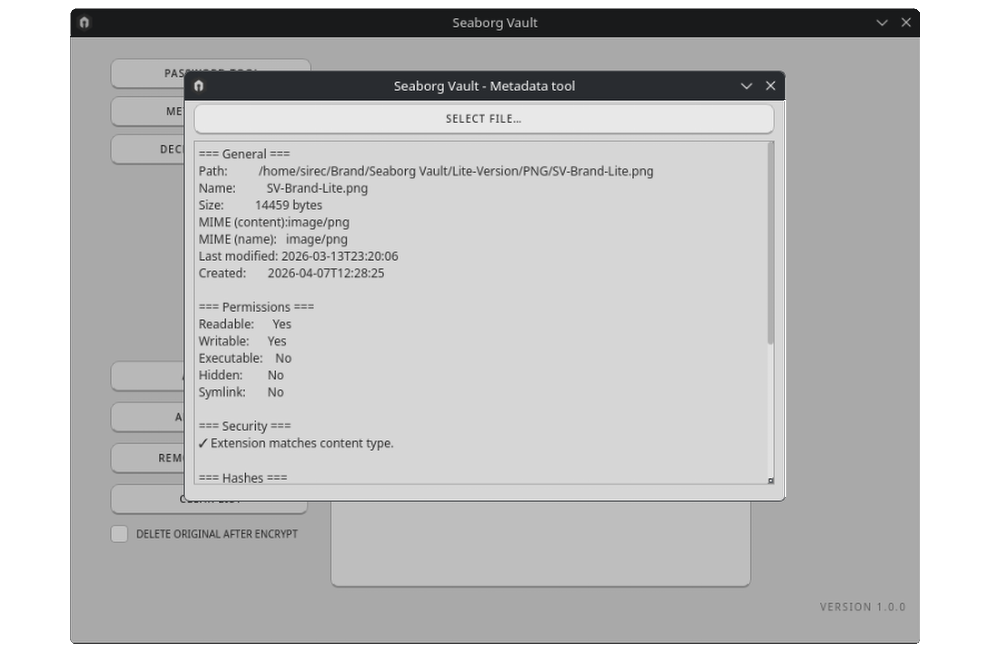Click the Created 2026-04-07T12:28:25 line

pyautogui.click(x=291, y=273)
